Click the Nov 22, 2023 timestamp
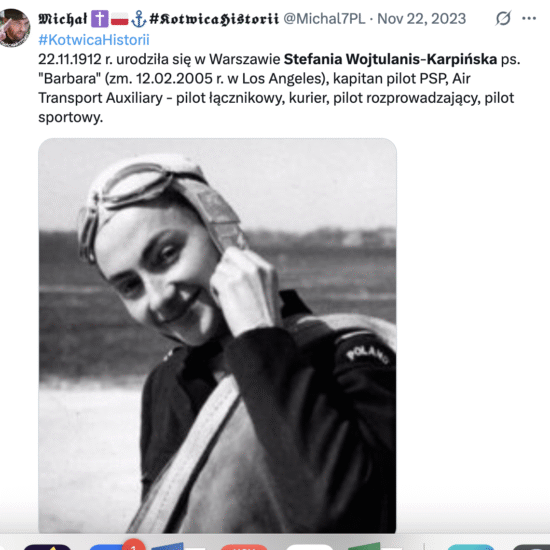550x550 pixels. [421, 19]
